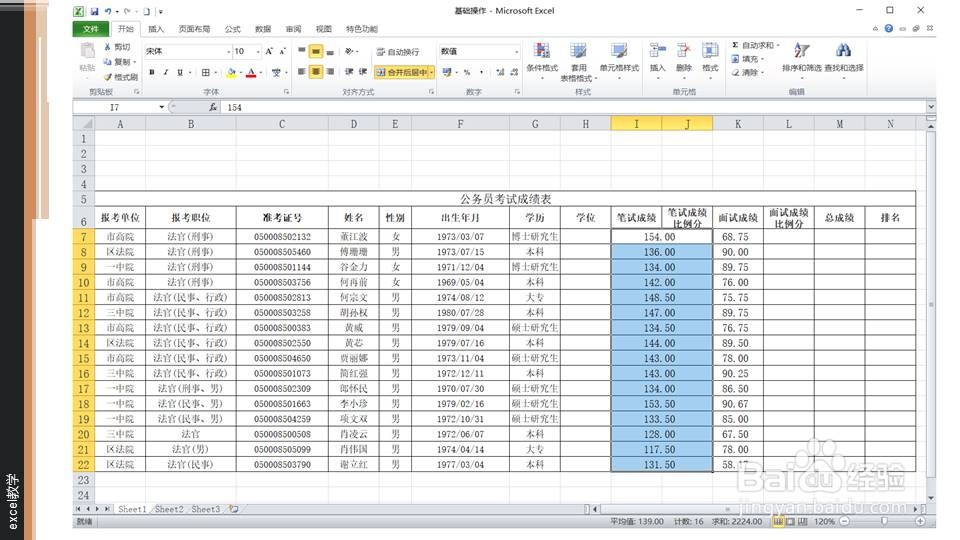
Task: Click the fill color paint bucket swatch
Action: pyautogui.click(x=231, y=72)
